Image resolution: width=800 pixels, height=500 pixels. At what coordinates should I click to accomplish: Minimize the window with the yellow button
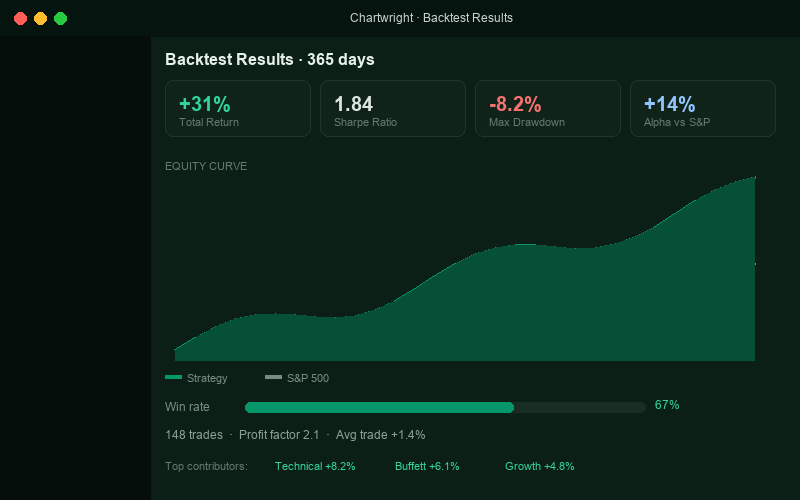(40, 18)
